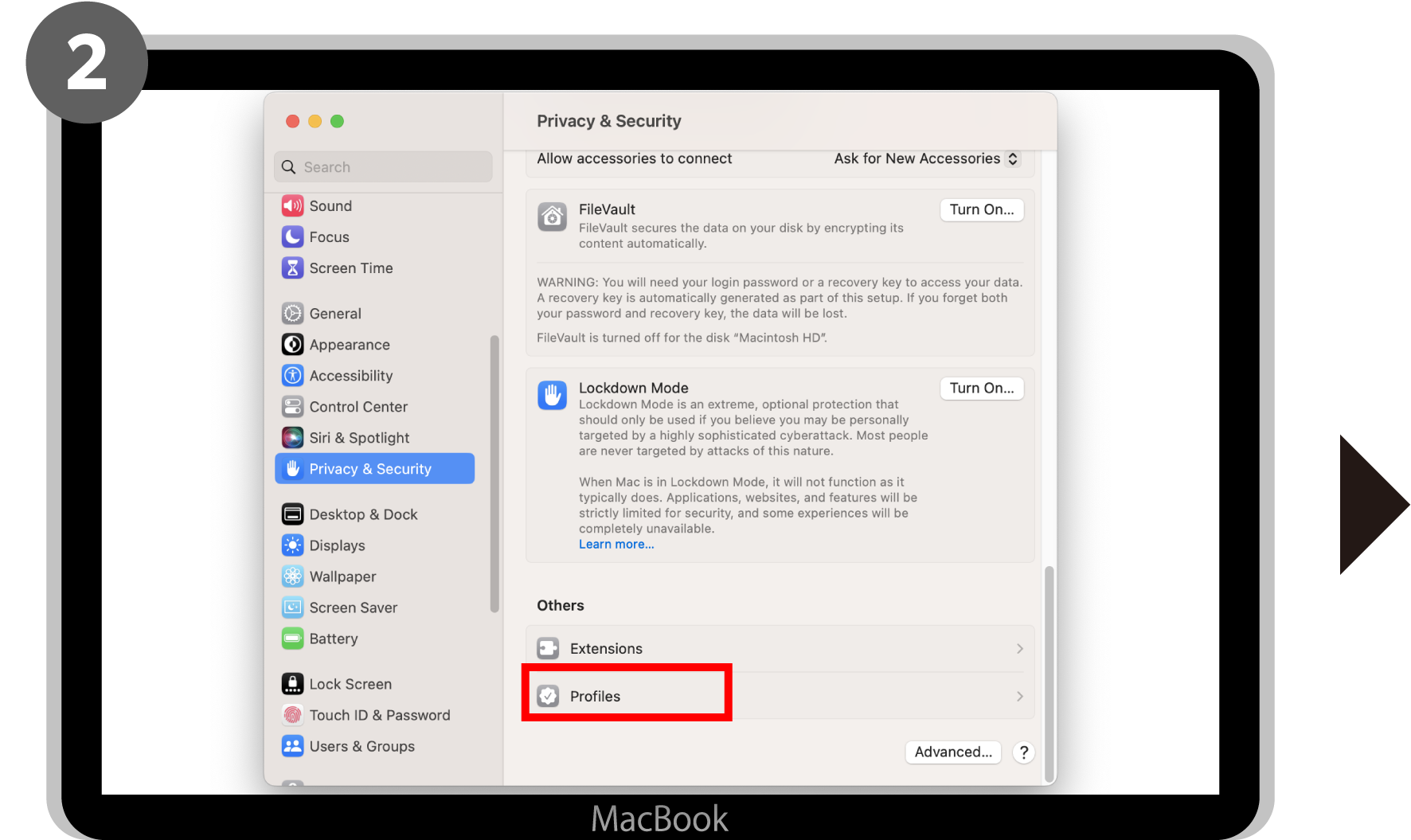Viewport: 1411px width, 840px height.
Task: Click the Wallpaper flower icon
Action: coord(292,576)
